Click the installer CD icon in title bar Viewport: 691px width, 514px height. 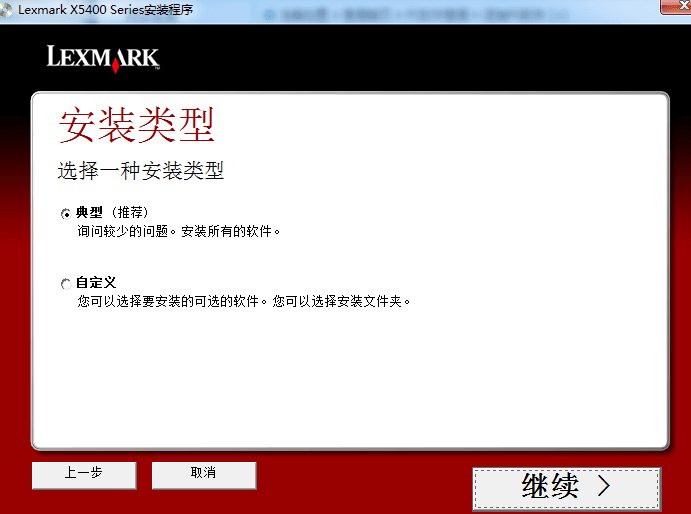pyautogui.click(x=5, y=10)
